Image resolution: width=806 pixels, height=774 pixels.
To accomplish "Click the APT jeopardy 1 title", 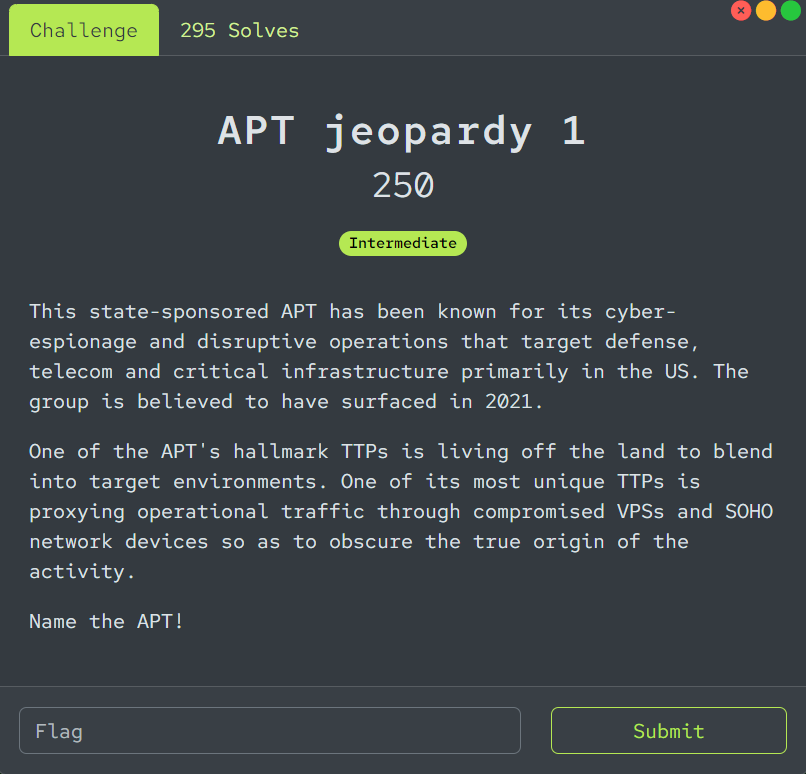I will click(402, 132).
